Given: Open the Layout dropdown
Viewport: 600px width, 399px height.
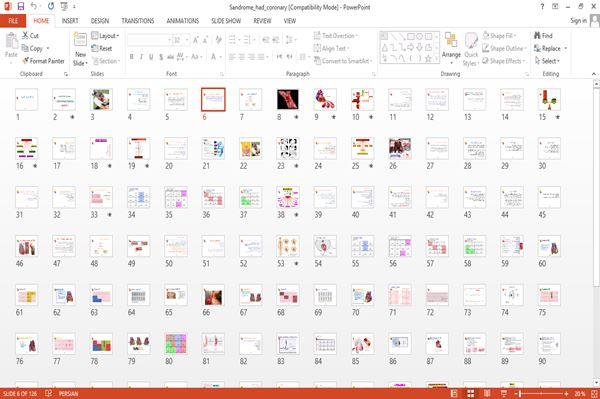Looking at the screenshot, I should pyautogui.click(x=105, y=36).
